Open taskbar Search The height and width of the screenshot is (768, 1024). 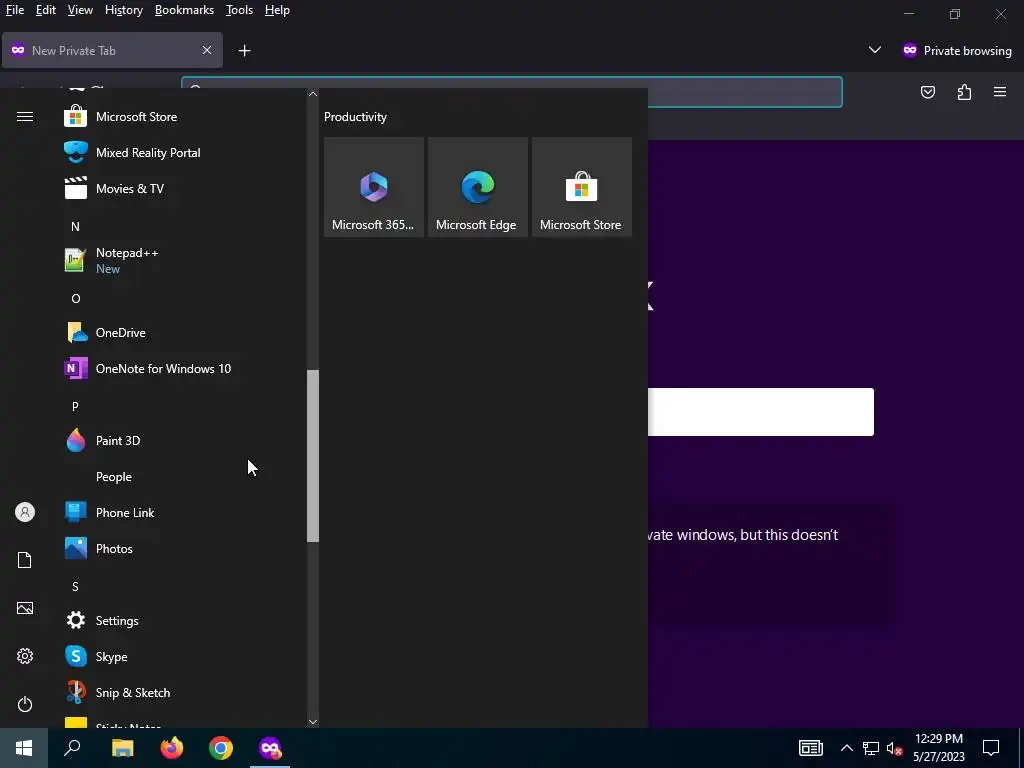[x=72, y=748]
